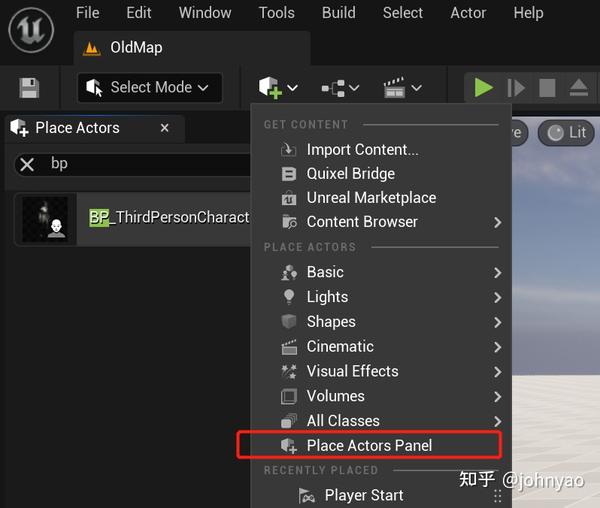Open the quick add content dropdown
This screenshot has width=600, height=508.
click(278, 88)
